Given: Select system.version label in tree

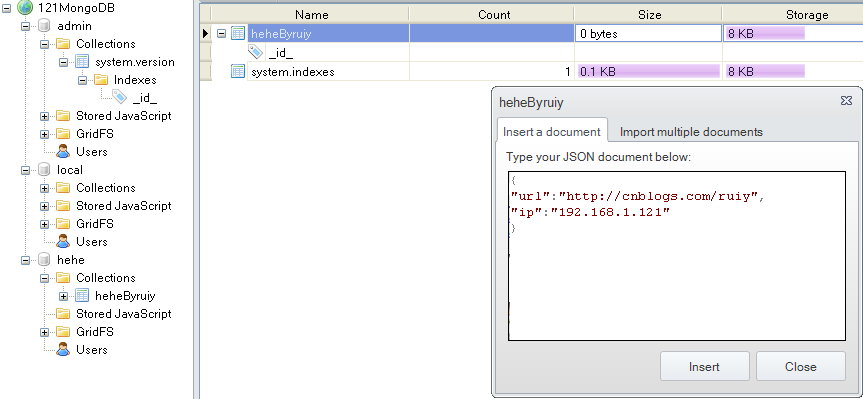Looking at the screenshot, I should [x=135, y=62].
